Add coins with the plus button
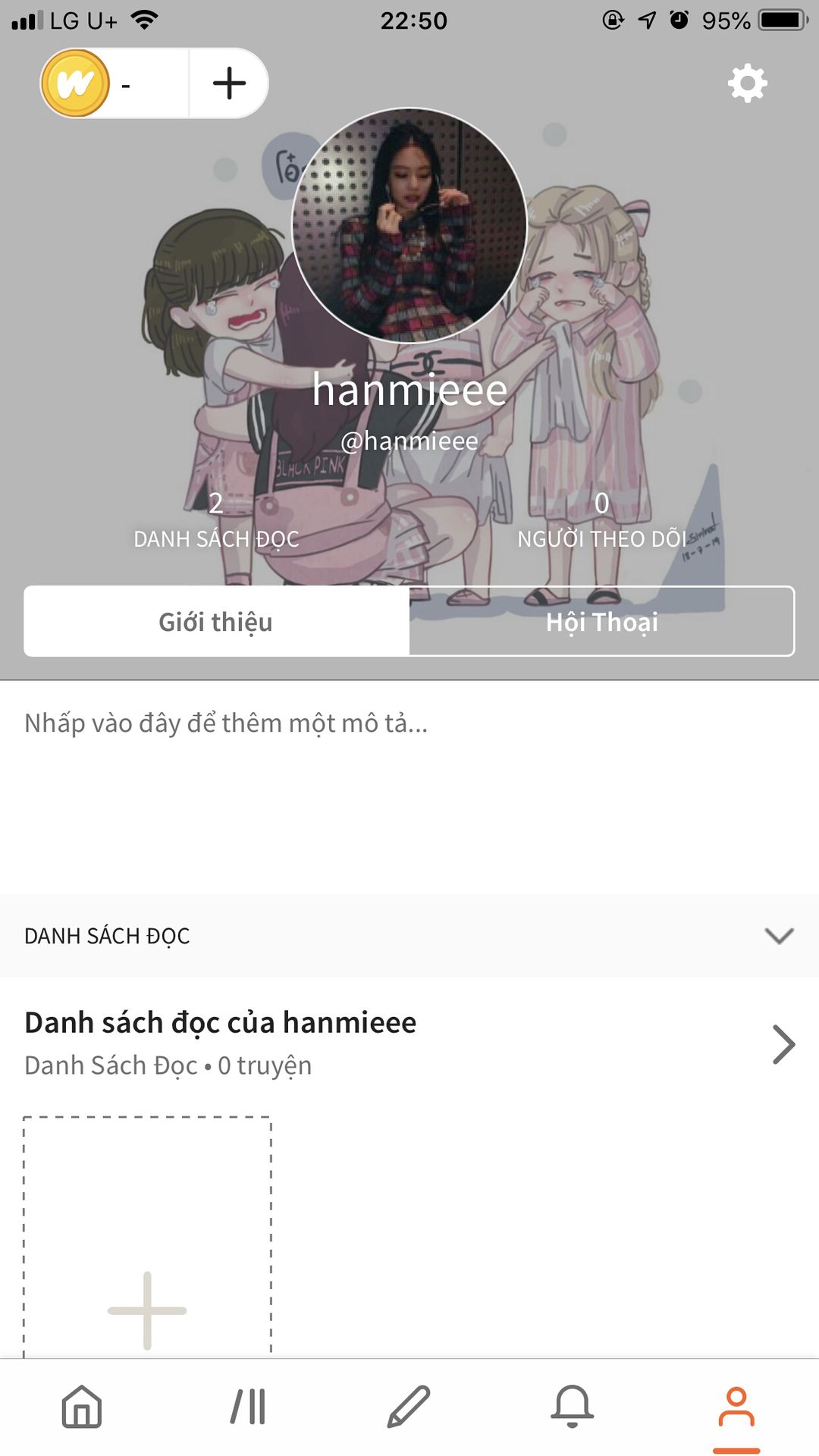 coord(229,83)
